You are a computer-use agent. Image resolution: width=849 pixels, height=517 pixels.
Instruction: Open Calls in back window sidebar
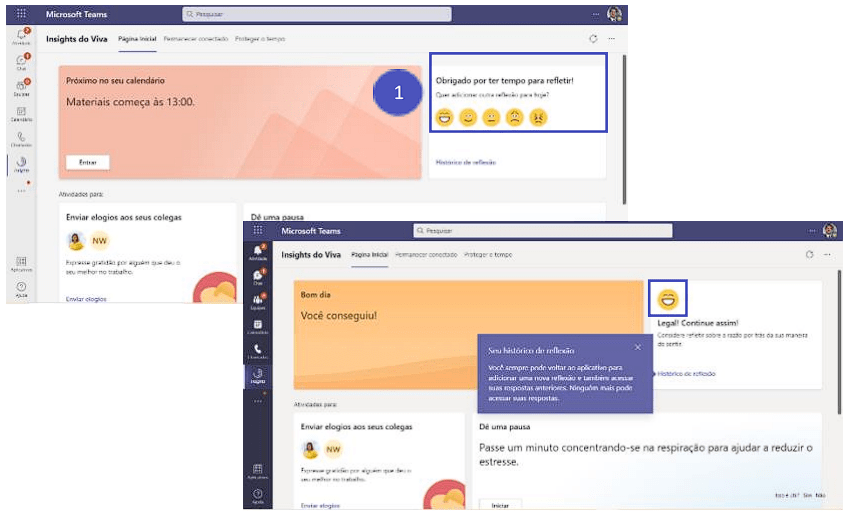pyautogui.click(x=22, y=139)
